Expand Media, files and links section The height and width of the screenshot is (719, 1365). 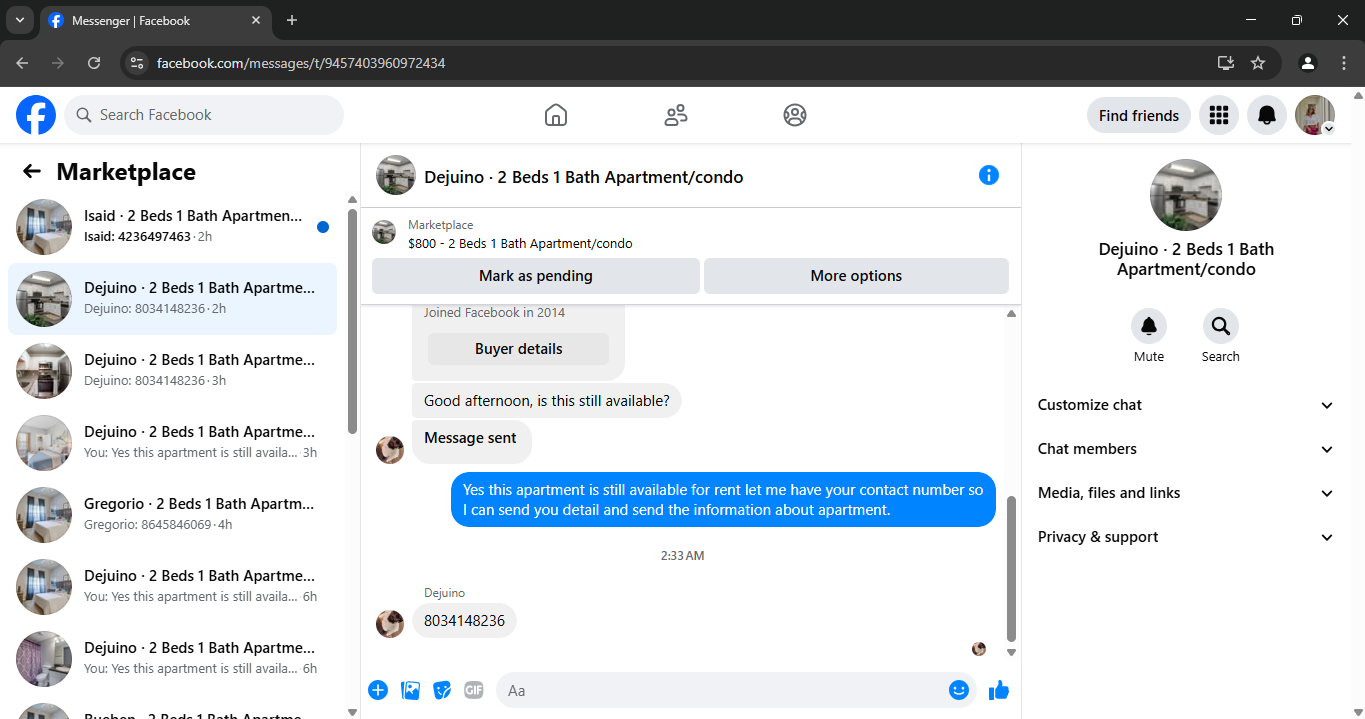coord(1186,493)
